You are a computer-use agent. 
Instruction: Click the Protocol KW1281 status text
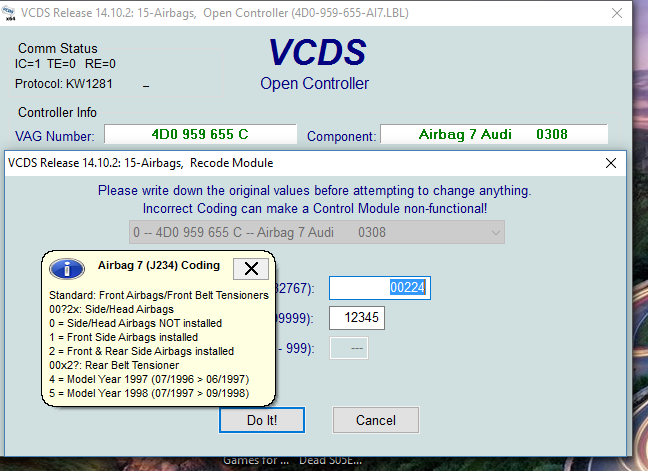[62, 83]
